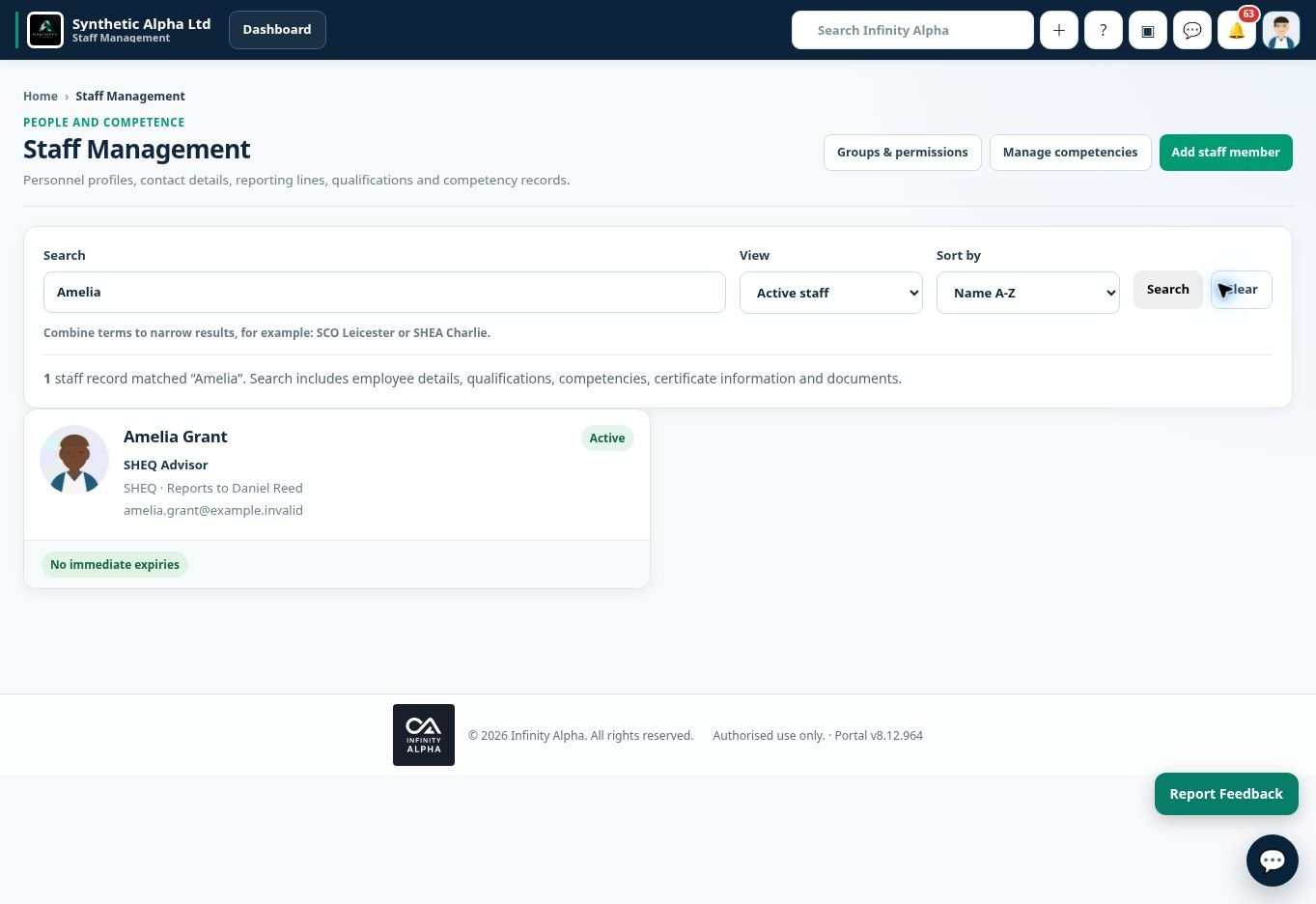The image size is (1316, 904).
Task: Run the staff Search button
Action: [x=1168, y=290]
